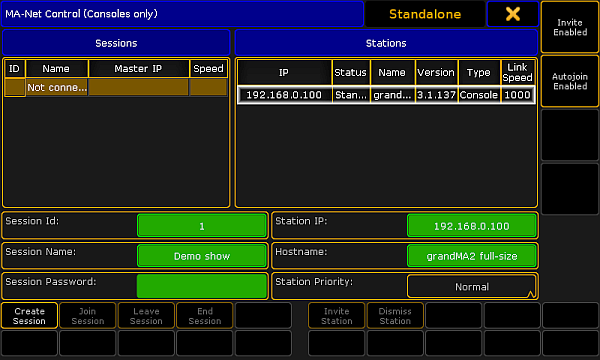The width and height of the screenshot is (600, 360).
Task: Click the ID column header in Sessions
Action: (x=15, y=68)
